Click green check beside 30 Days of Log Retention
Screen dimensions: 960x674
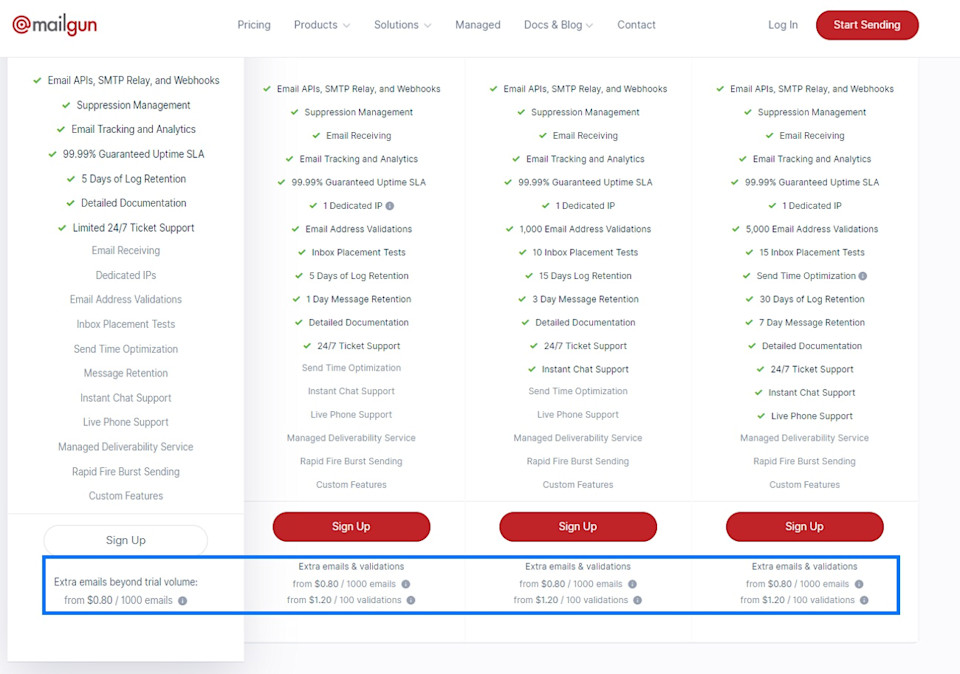click(749, 299)
